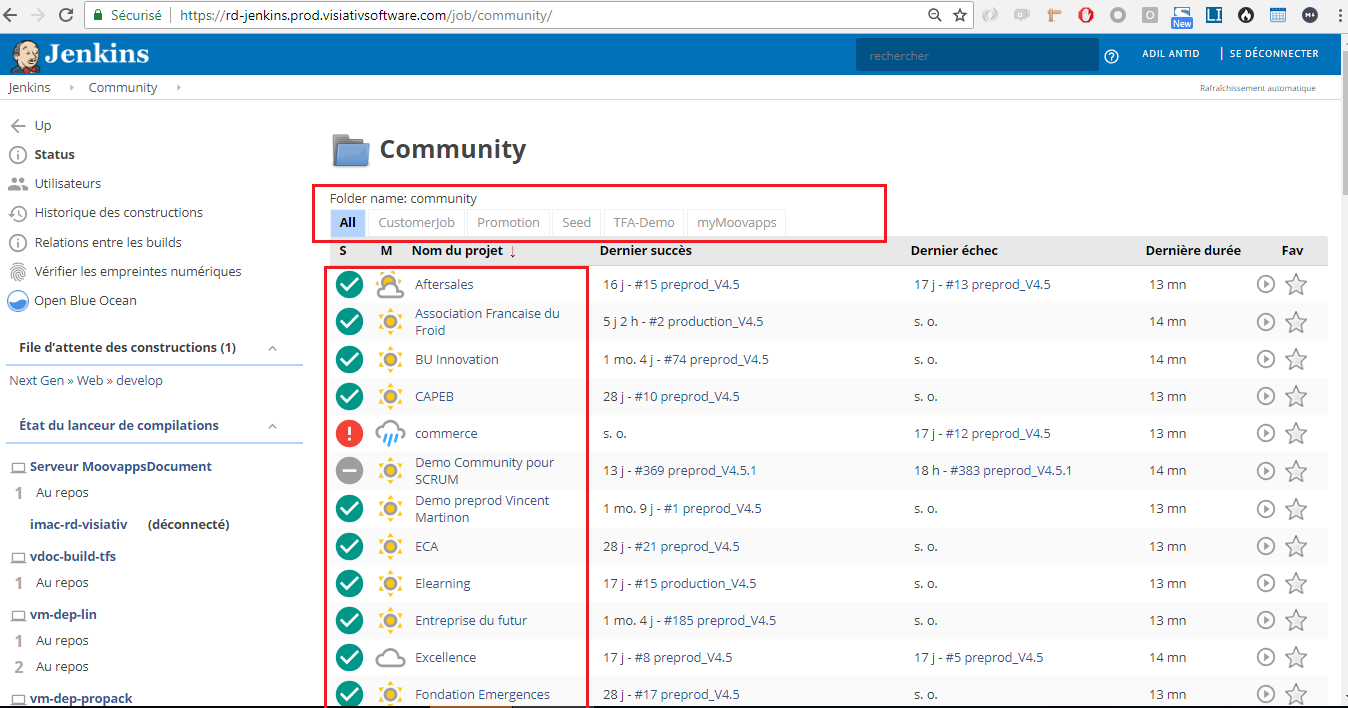Click the red failed status icon of commerce
This screenshot has width=1348, height=708.
coord(349,433)
